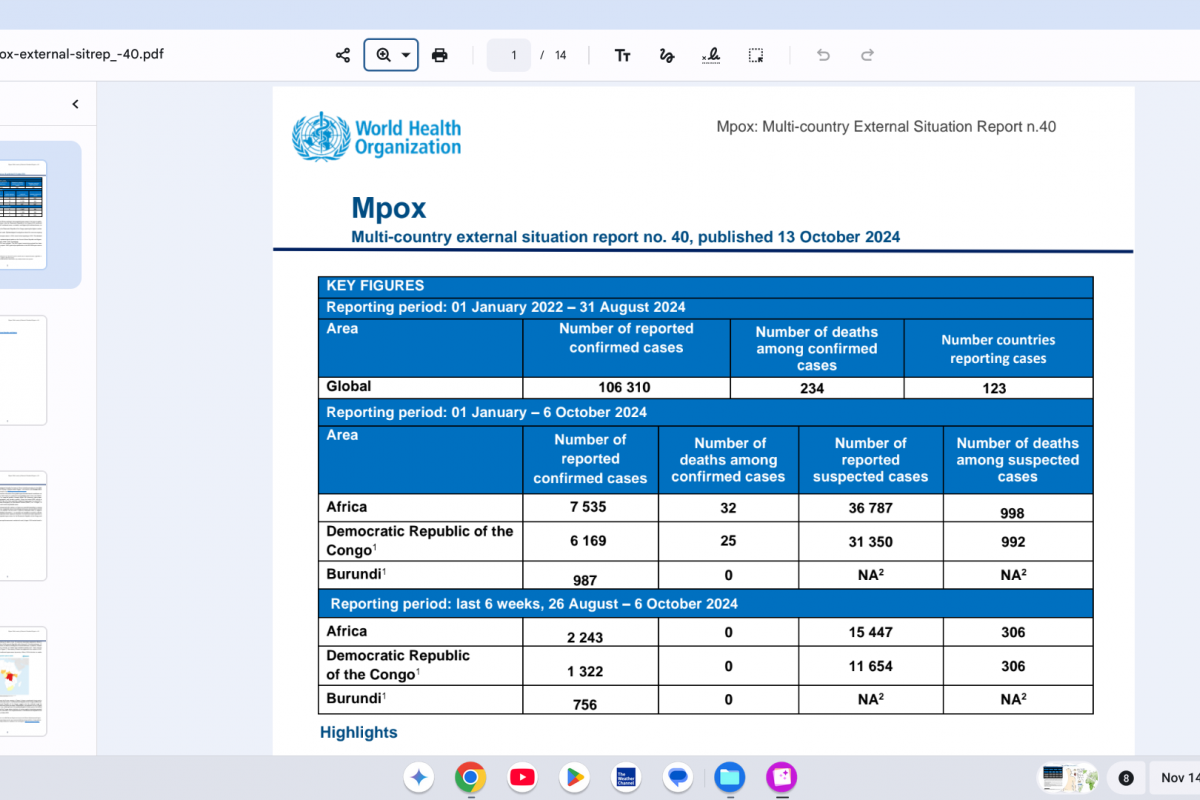Choose the signature tool in the toolbar
This screenshot has height=800, width=1200.
[x=711, y=55]
